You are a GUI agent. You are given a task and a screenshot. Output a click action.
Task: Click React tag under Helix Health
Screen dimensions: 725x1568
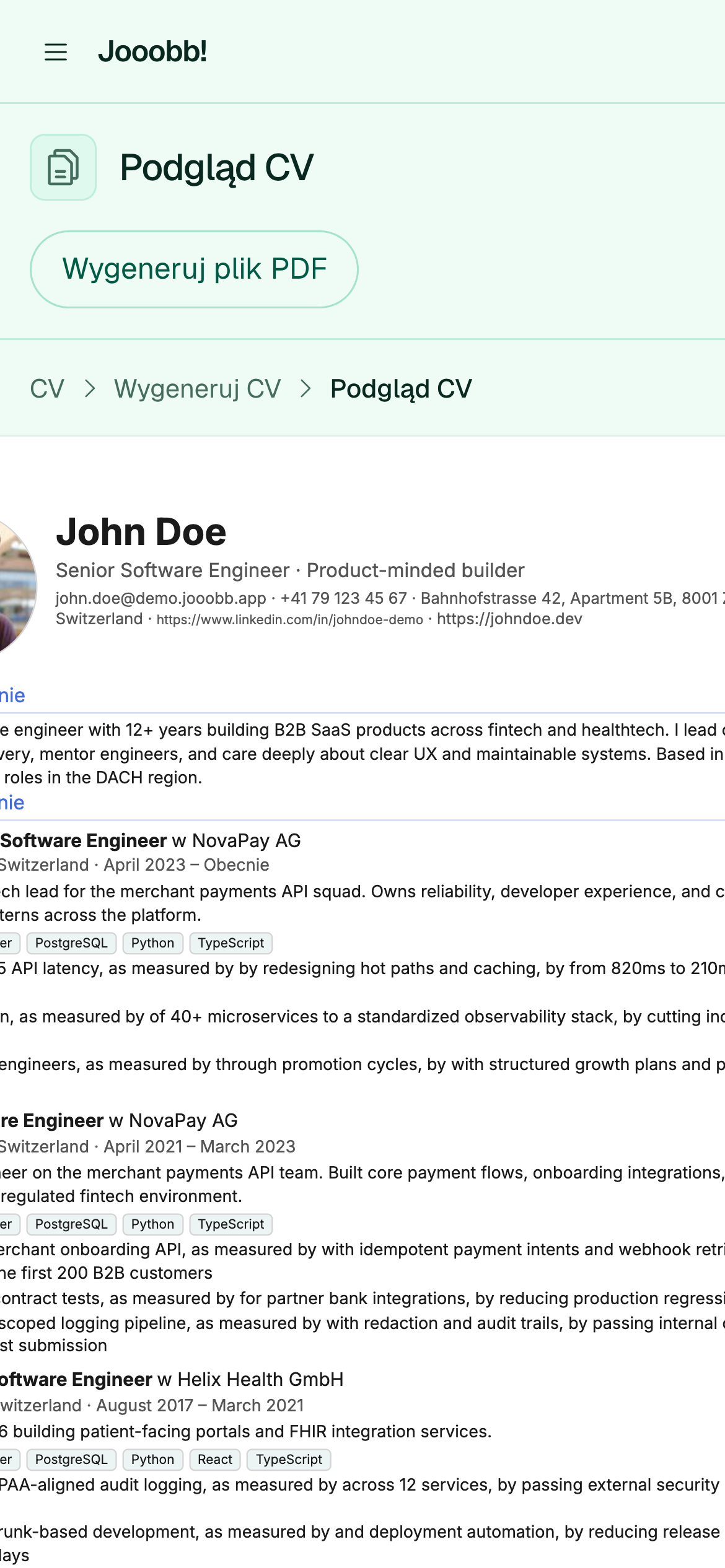coord(215,1460)
